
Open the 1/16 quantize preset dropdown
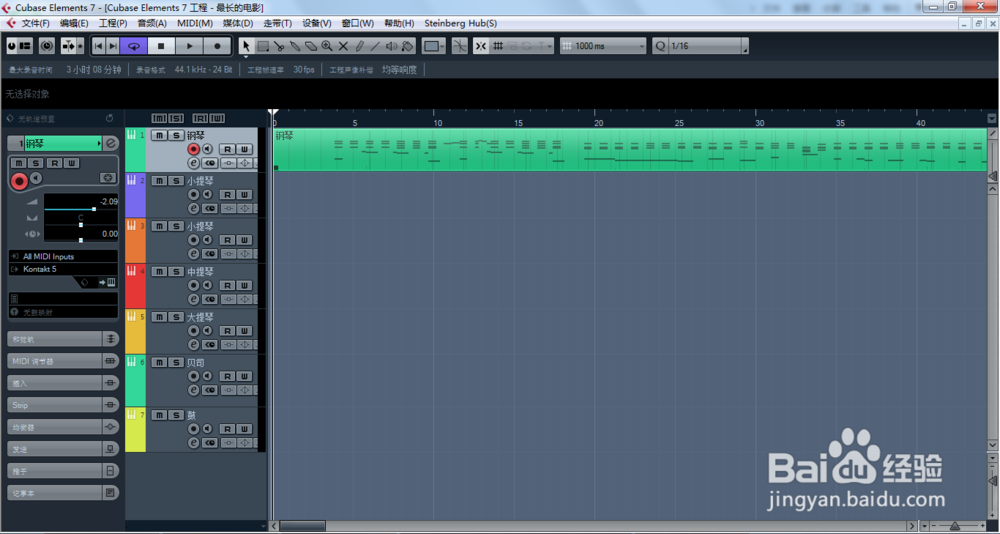point(708,46)
